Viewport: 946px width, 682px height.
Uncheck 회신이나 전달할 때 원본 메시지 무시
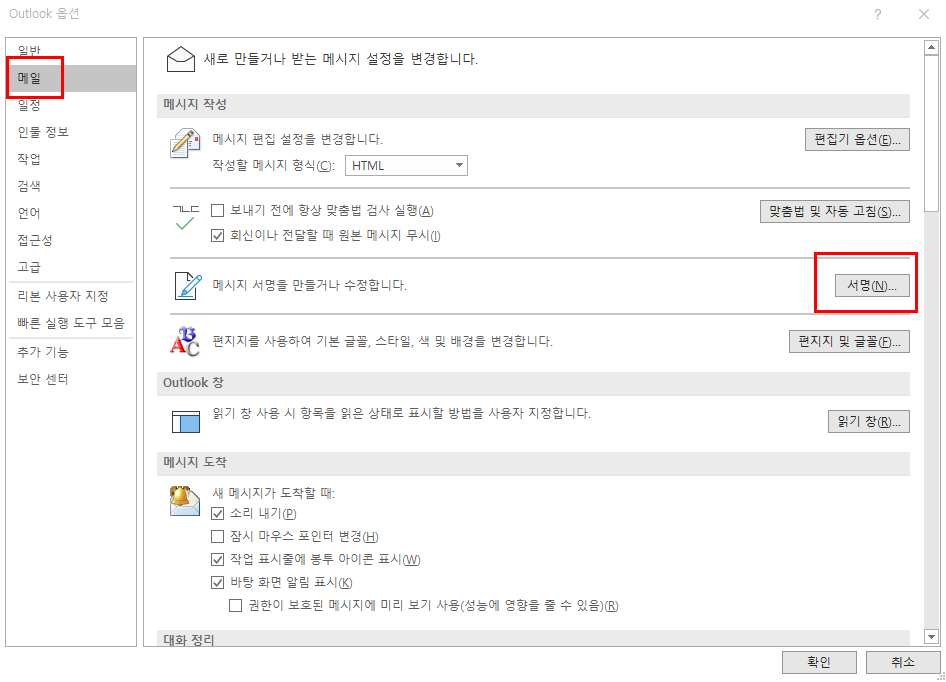point(218,235)
